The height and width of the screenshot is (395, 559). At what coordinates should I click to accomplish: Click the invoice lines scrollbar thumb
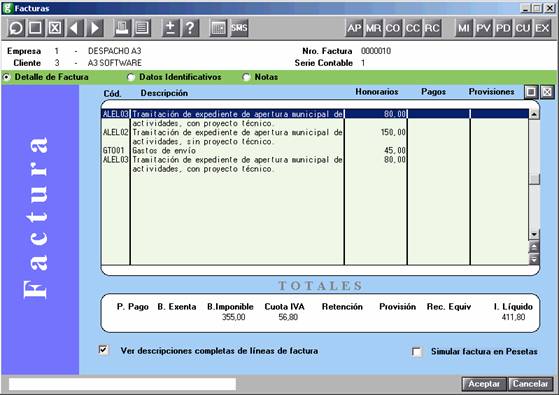(534, 179)
